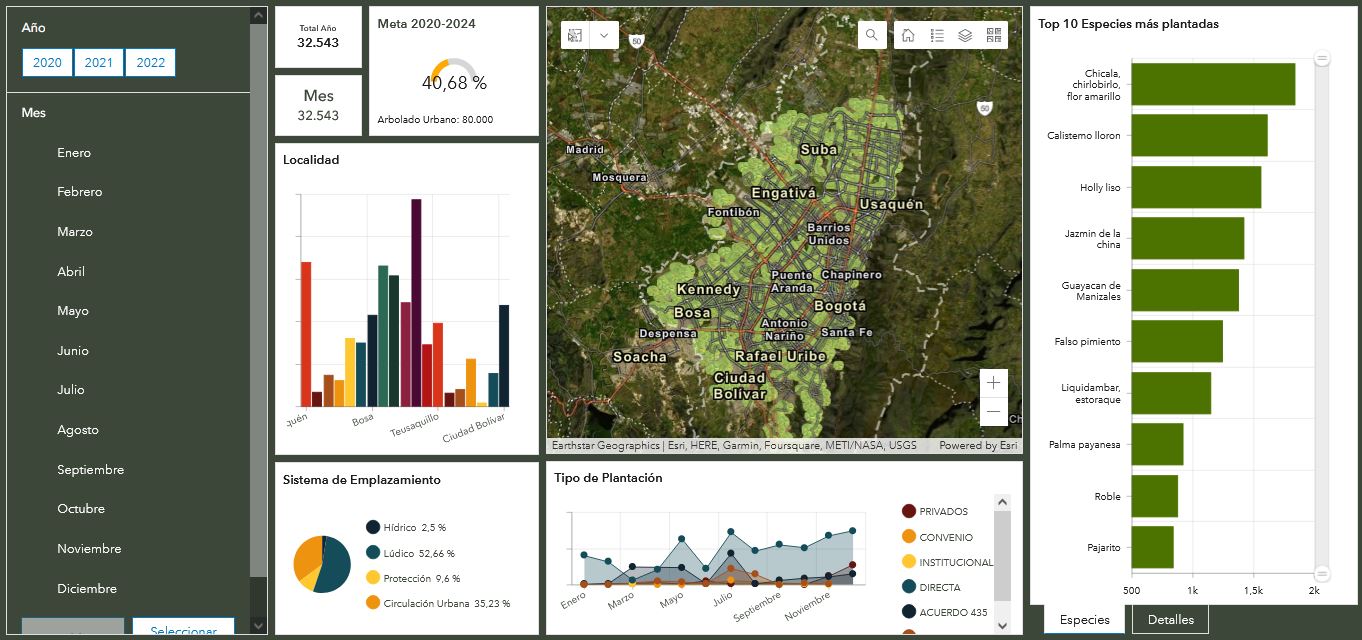
Task: Switch to the Especies tab
Action: (1085, 620)
